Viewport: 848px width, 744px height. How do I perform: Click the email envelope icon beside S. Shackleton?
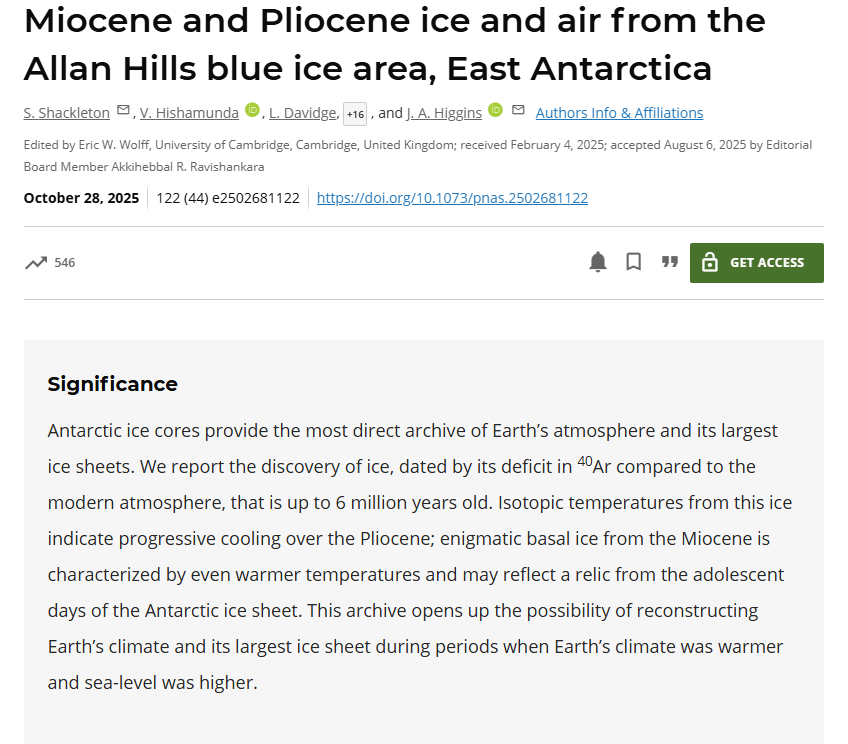[x=123, y=110]
